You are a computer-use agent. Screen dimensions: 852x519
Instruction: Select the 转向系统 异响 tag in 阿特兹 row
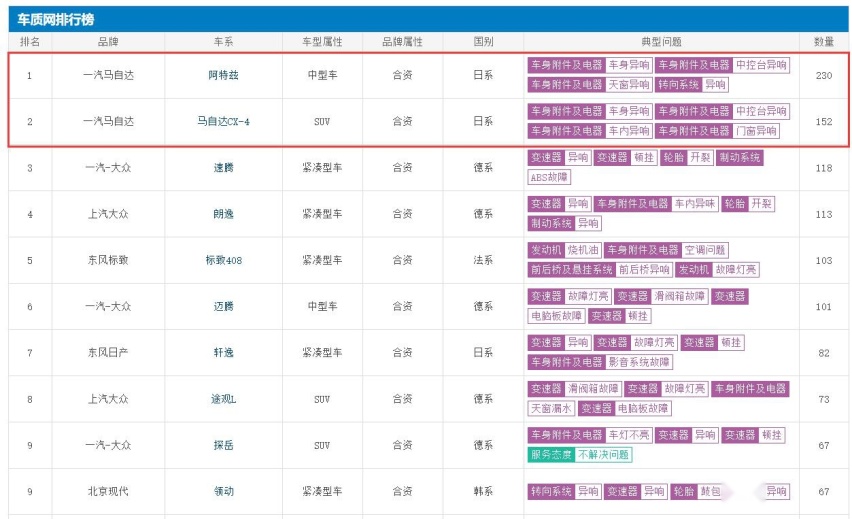pos(692,85)
